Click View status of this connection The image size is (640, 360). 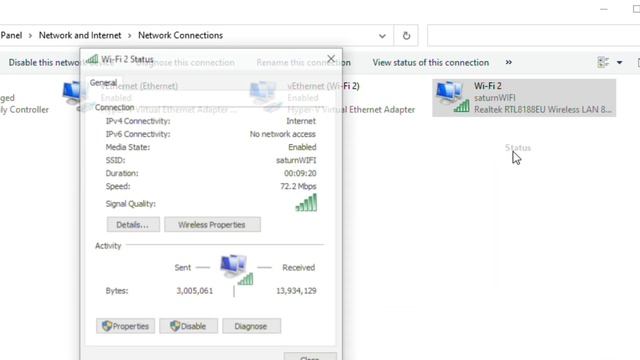431,62
